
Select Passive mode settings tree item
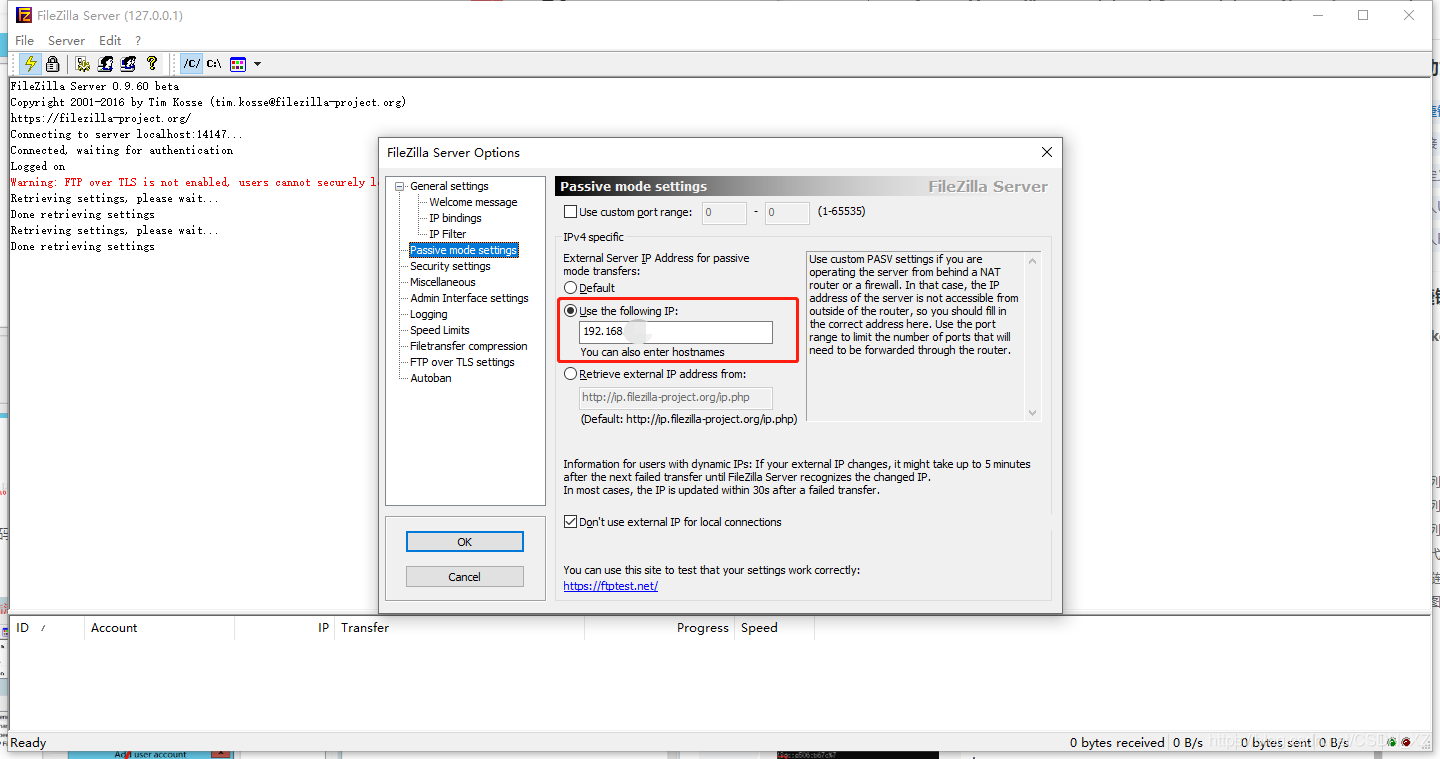463,250
